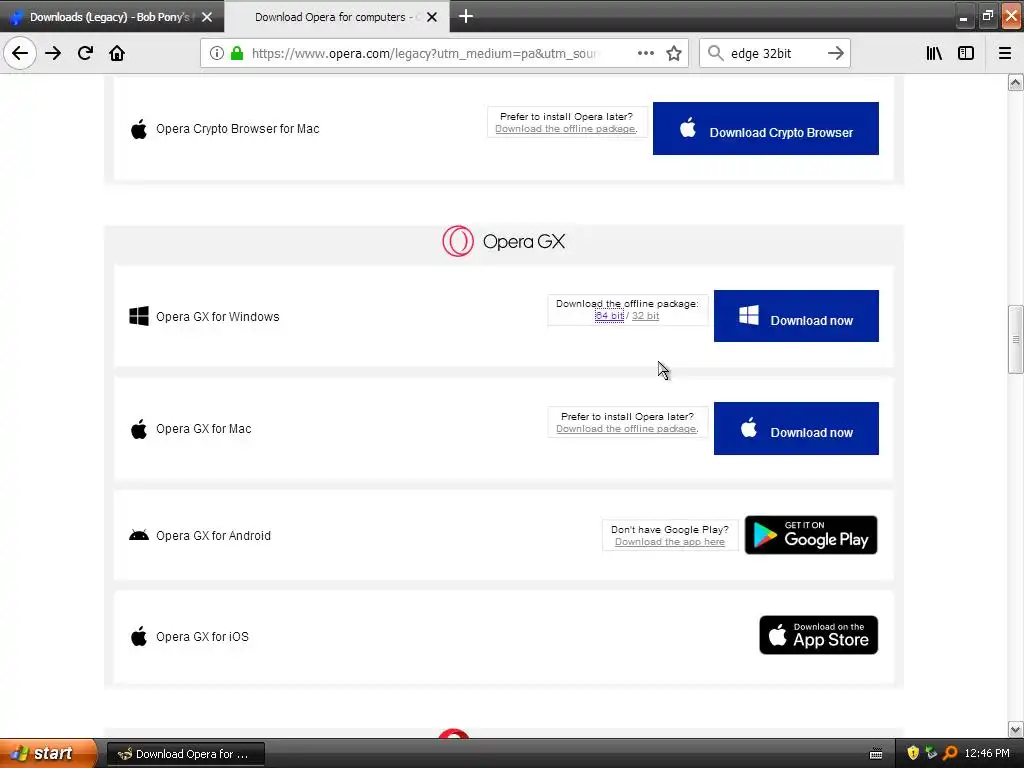Open the Windows Start menu
The image size is (1024, 768).
49,754
